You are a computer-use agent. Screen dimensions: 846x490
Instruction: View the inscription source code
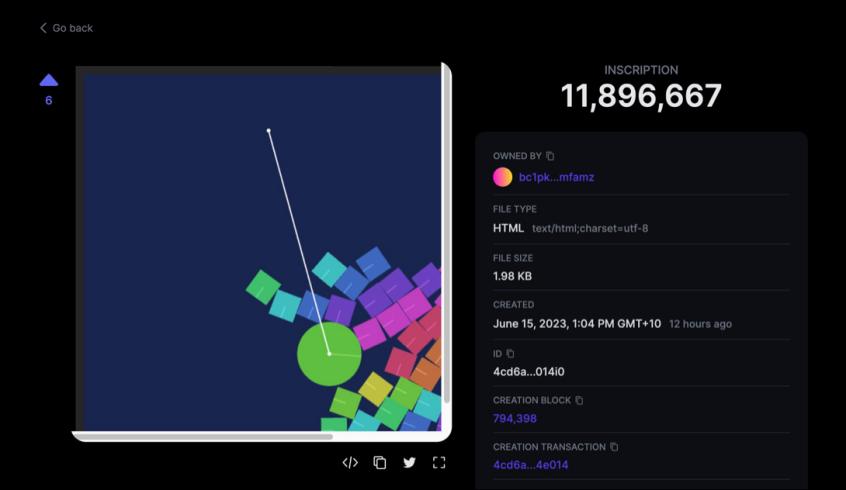tap(350, 462)
